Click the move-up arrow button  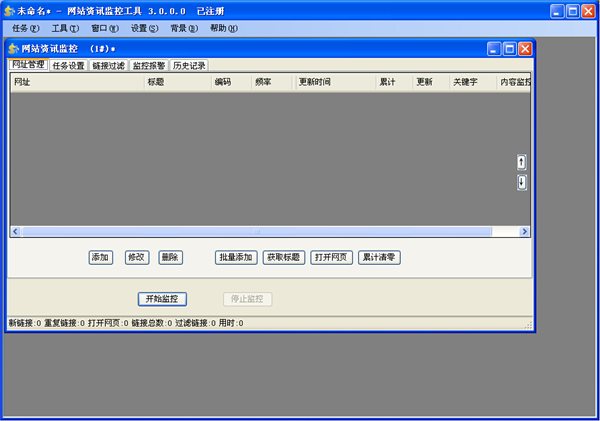[522, 162]
